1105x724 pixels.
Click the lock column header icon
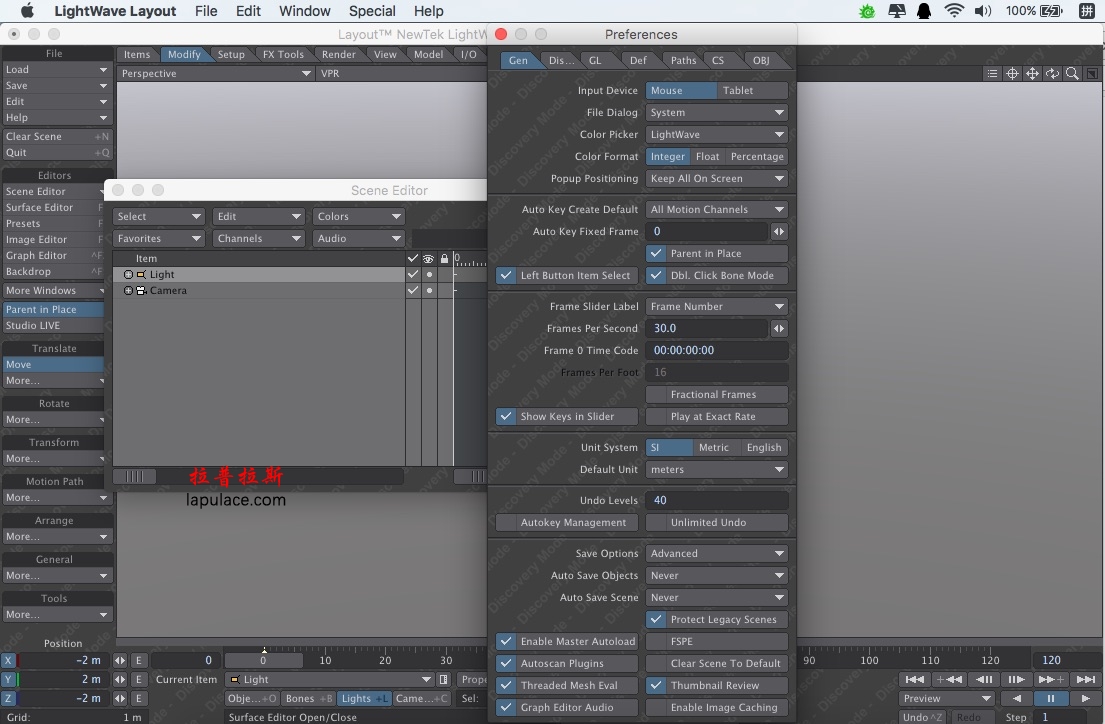444,259
